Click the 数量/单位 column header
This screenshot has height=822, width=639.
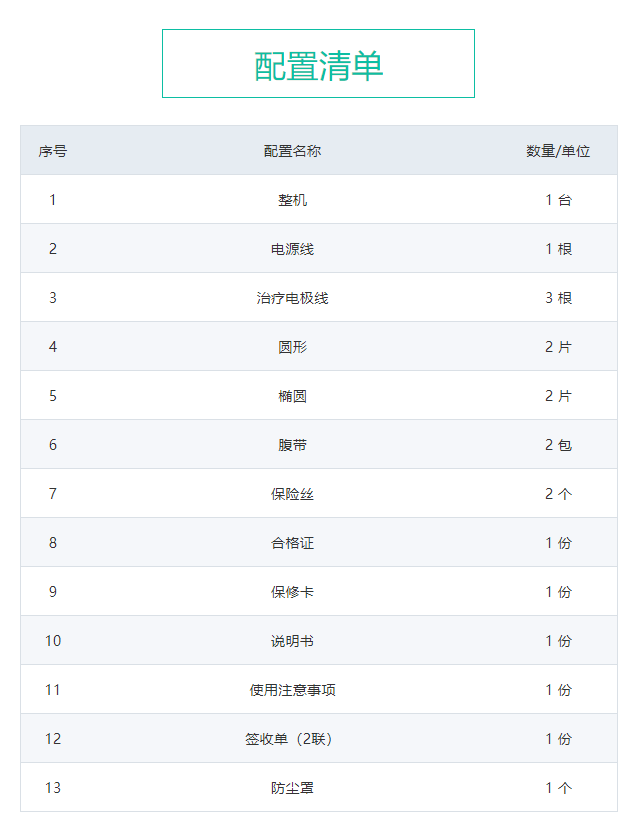(x=558, y=151)
